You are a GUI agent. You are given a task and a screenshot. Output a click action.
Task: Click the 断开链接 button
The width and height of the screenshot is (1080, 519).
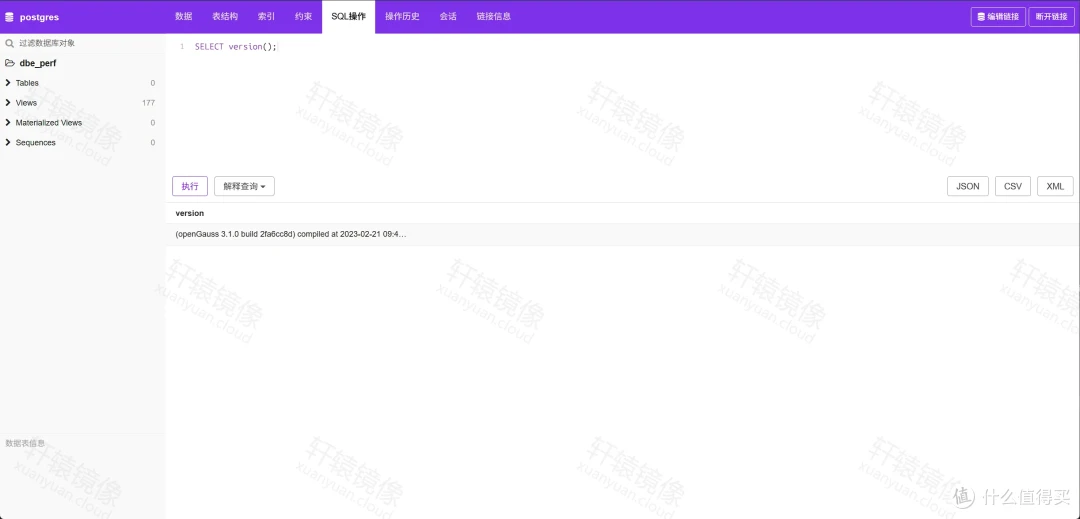coord(1051,17)
